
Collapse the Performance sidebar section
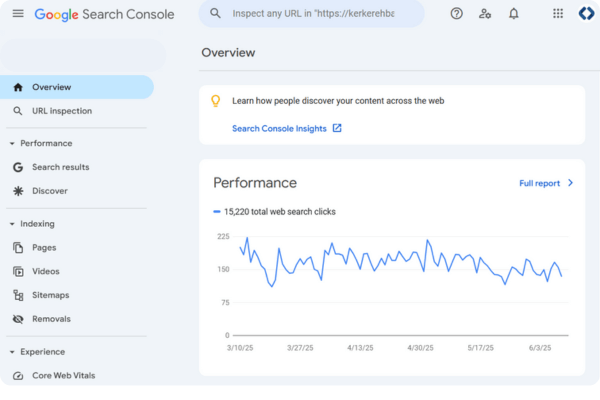pos(12,144)
